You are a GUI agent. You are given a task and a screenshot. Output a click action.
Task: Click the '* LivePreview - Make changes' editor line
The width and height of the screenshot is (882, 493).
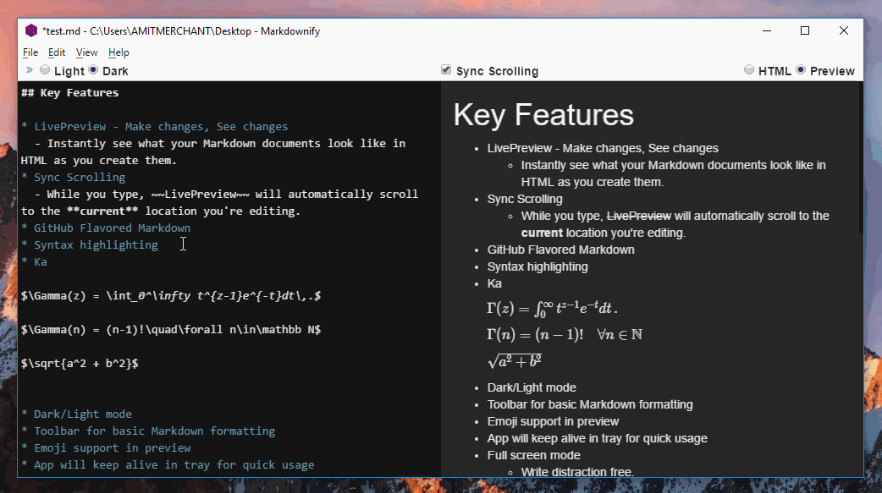(x=155, y=127)
